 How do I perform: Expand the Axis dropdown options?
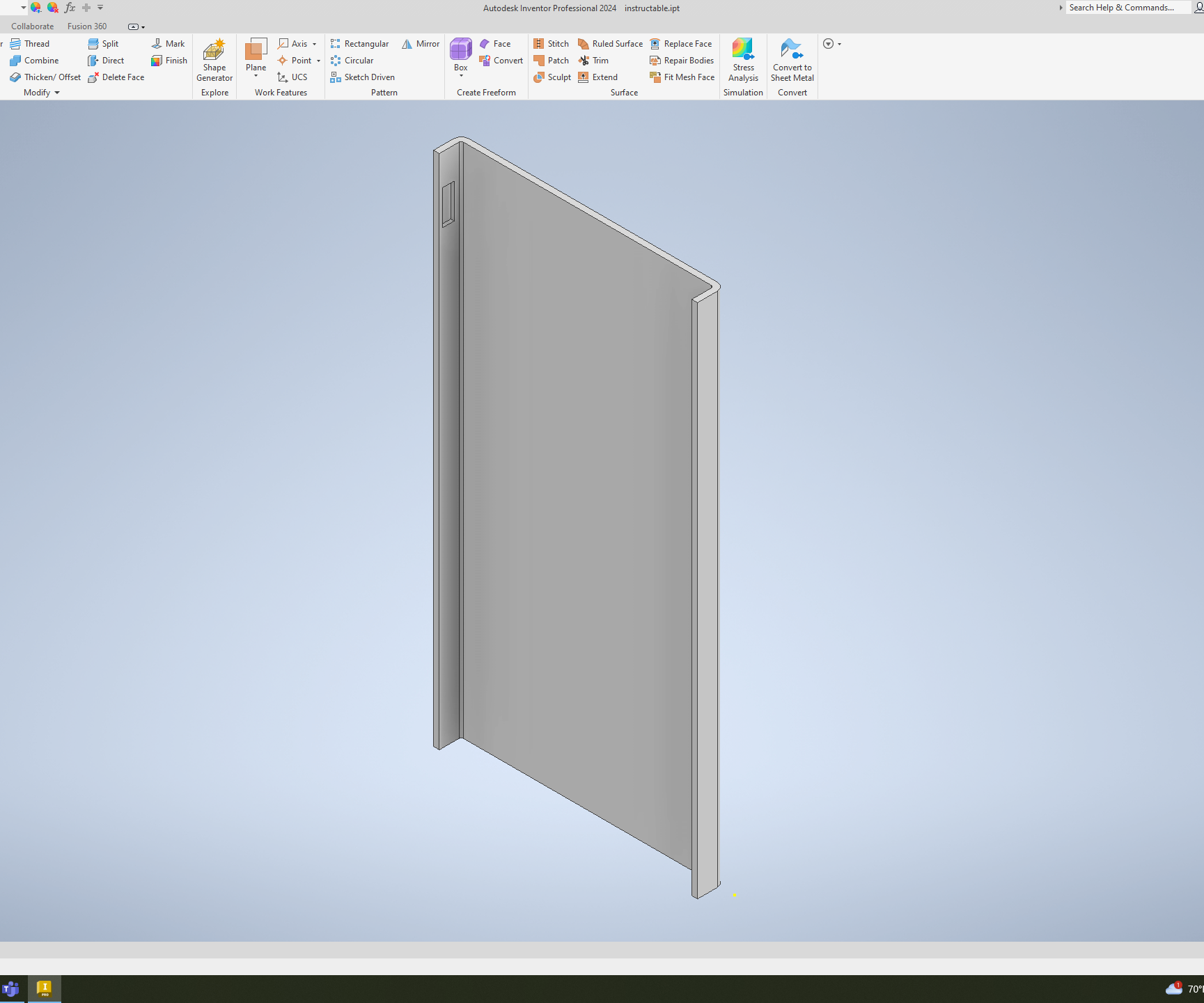(x=315, y=43)
